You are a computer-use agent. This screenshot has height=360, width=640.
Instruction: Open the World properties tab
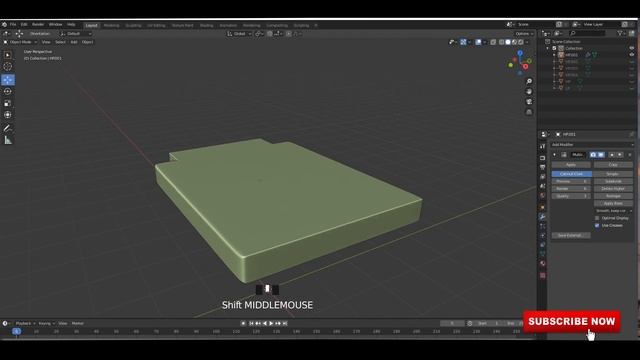542,196
